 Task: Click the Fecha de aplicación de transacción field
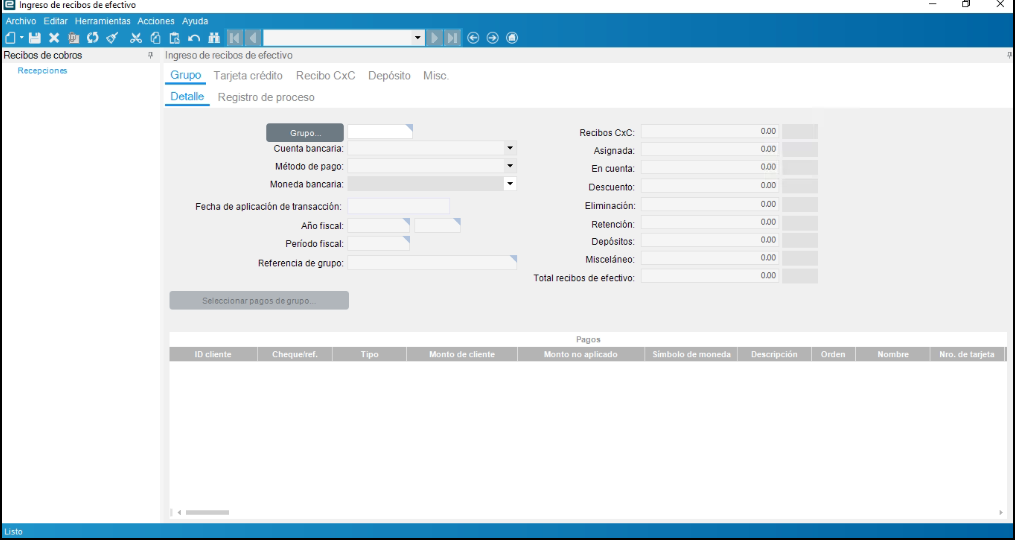[398, 207]
